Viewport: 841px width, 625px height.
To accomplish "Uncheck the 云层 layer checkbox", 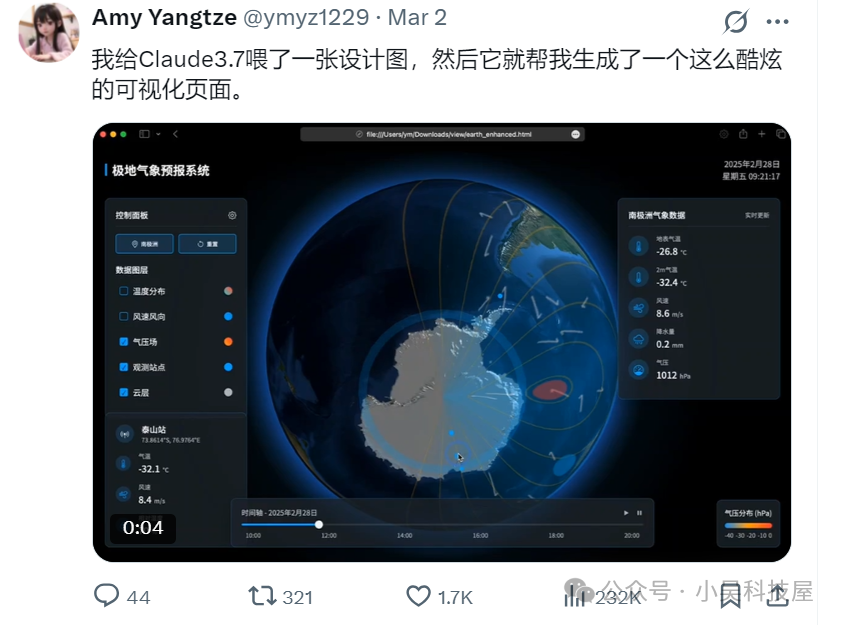I will (123, 392).
